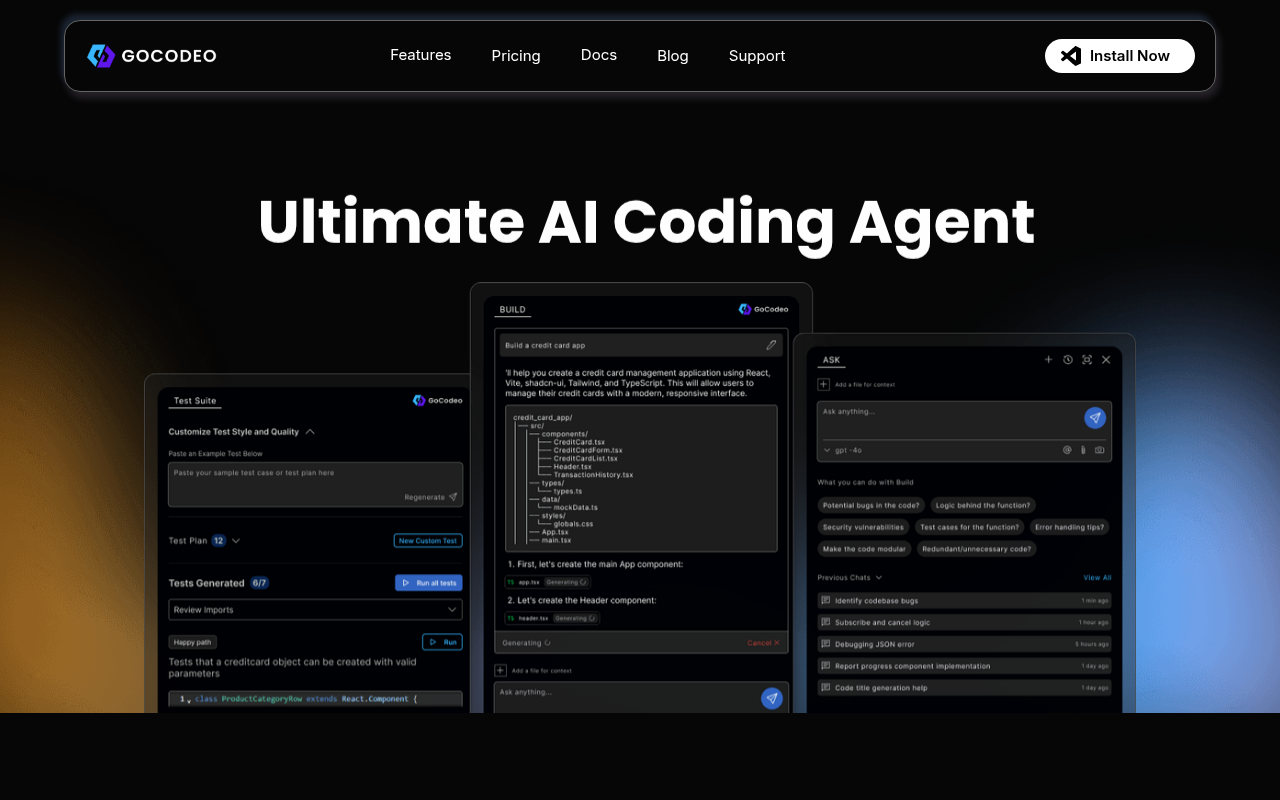Click the GoCodeo logo in the navbar
1280x800 pixels.
(x=152, y=56)
